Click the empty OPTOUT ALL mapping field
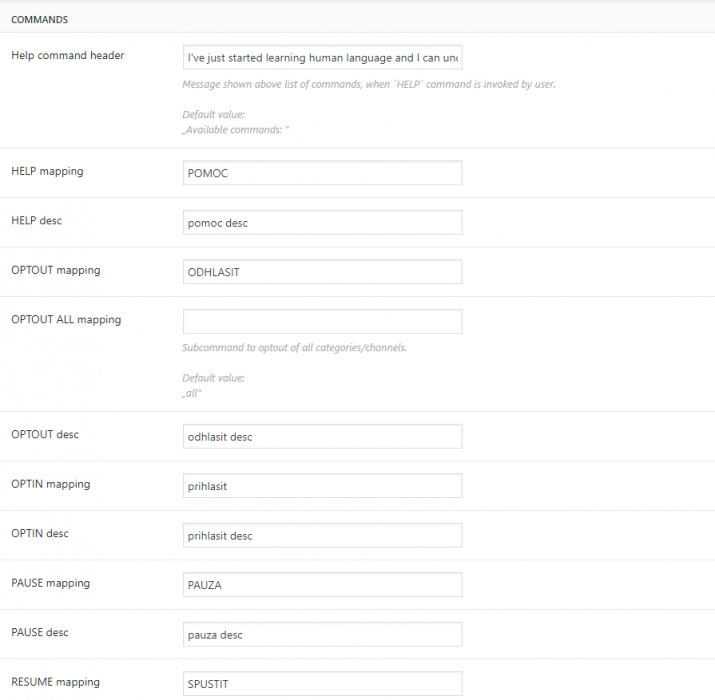Screen dimensions: 715x700 pos(322,321)
